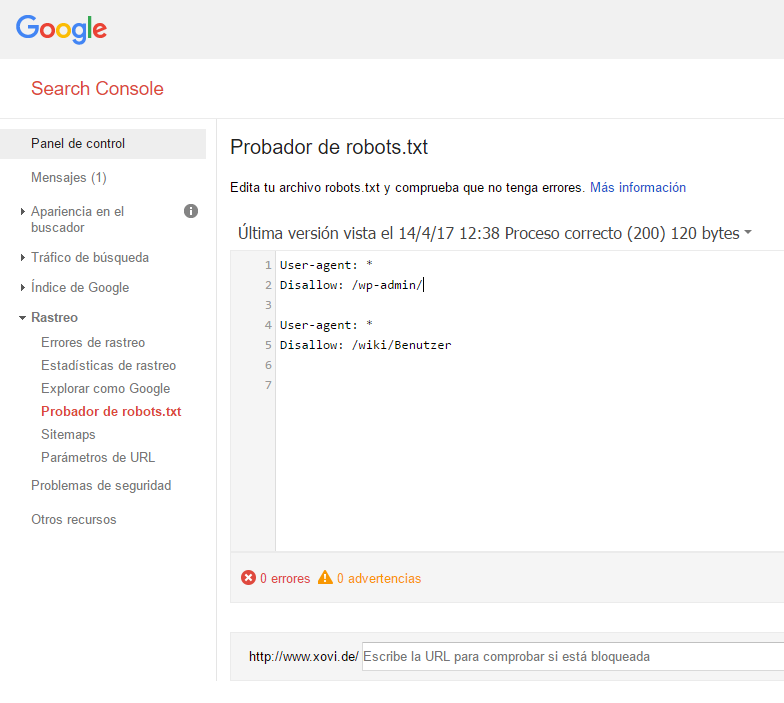Image resolution: width=784 pixels, height=703 pixels.
Task: Select Probador de robots.txt in sidebar
Action: tap(111, 412)
